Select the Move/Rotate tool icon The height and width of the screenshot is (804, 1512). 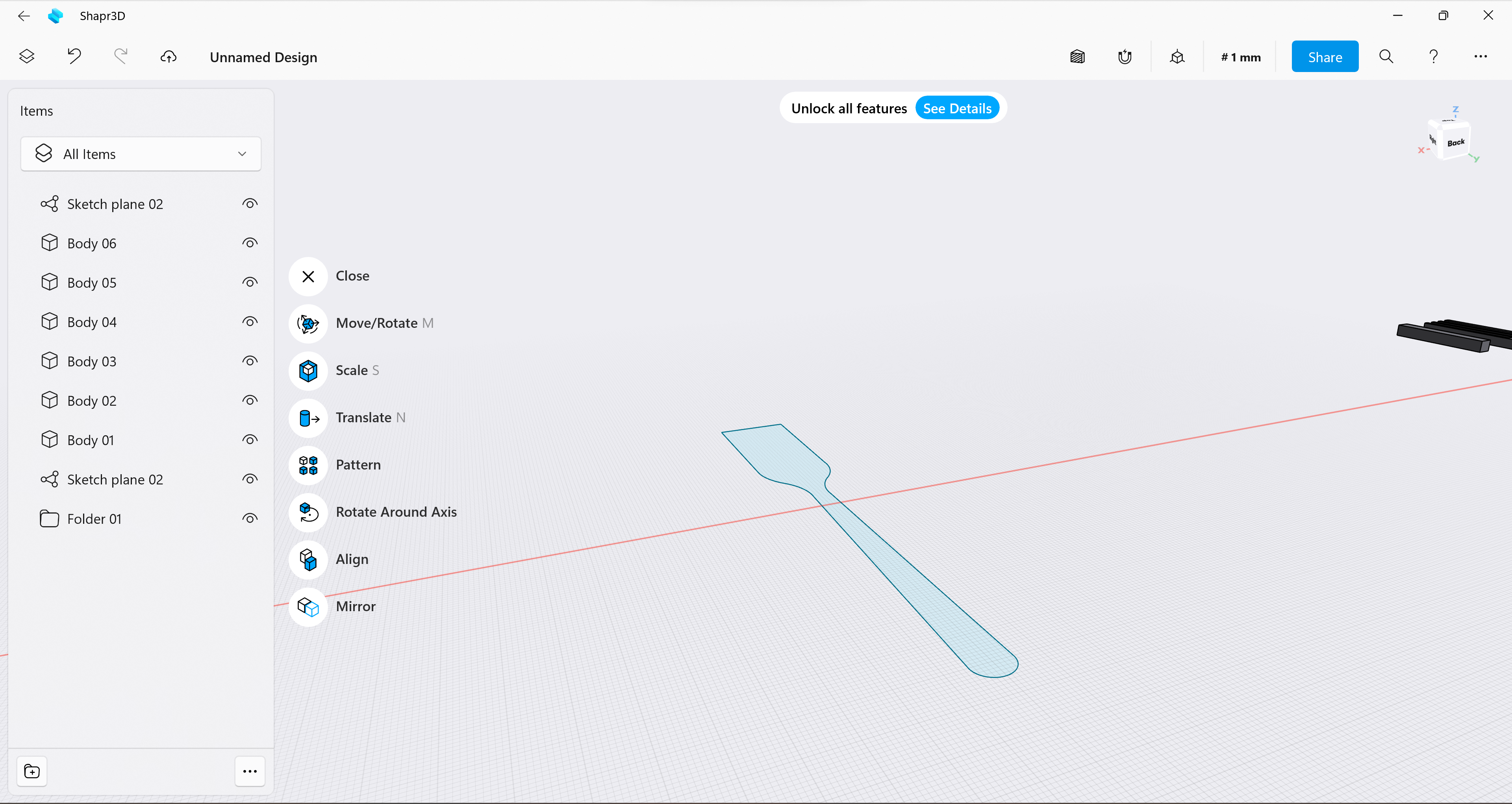click(308, 323)
